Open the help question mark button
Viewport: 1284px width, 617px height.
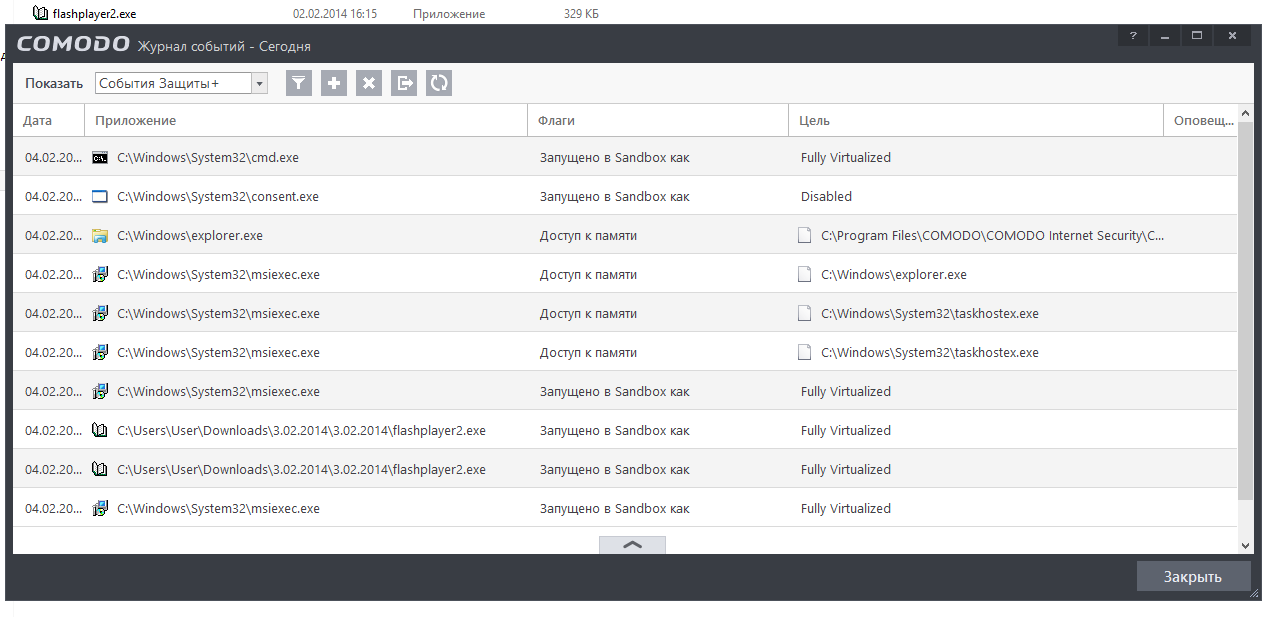click(1133, 36)
